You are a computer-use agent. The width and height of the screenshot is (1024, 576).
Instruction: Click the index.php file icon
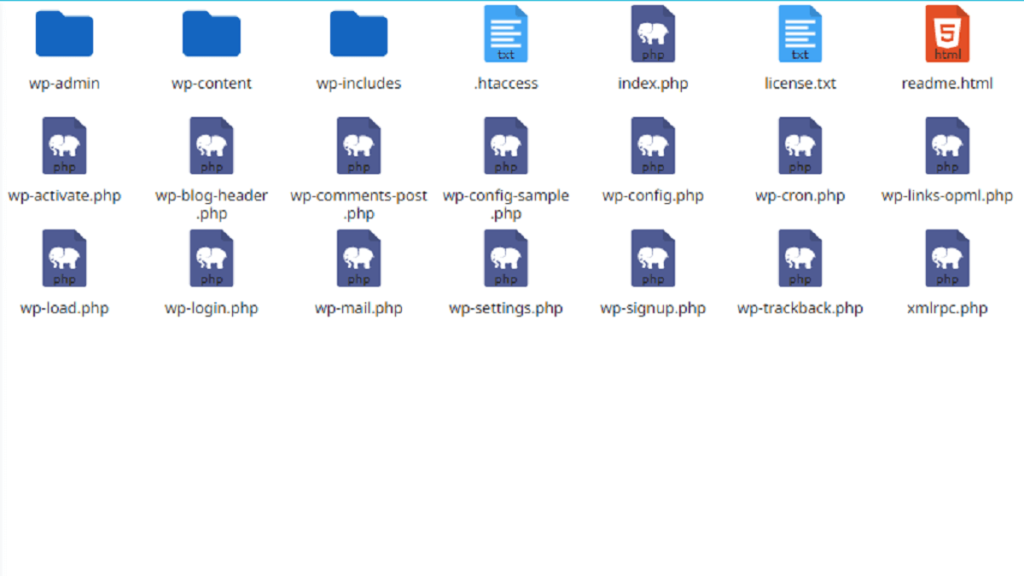coord(653,34)
